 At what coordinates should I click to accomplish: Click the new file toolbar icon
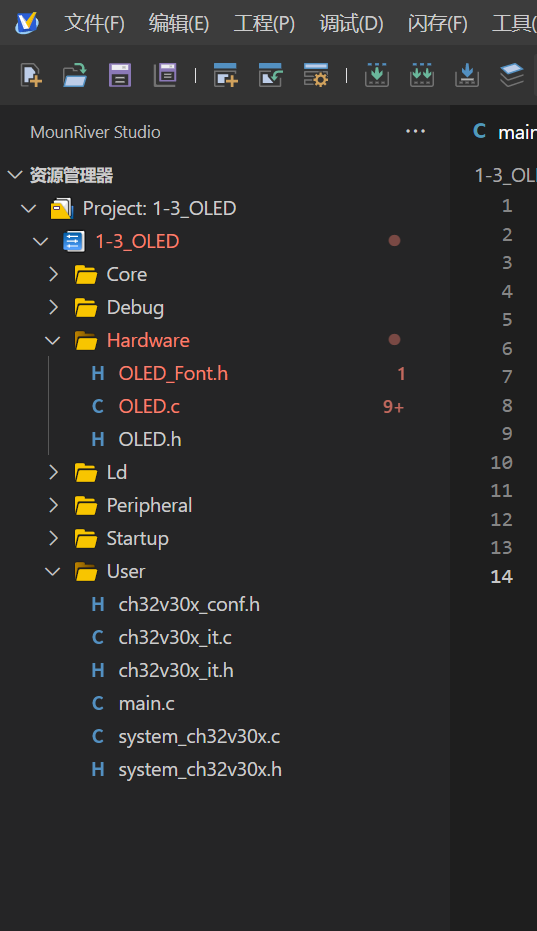point(31,75)
